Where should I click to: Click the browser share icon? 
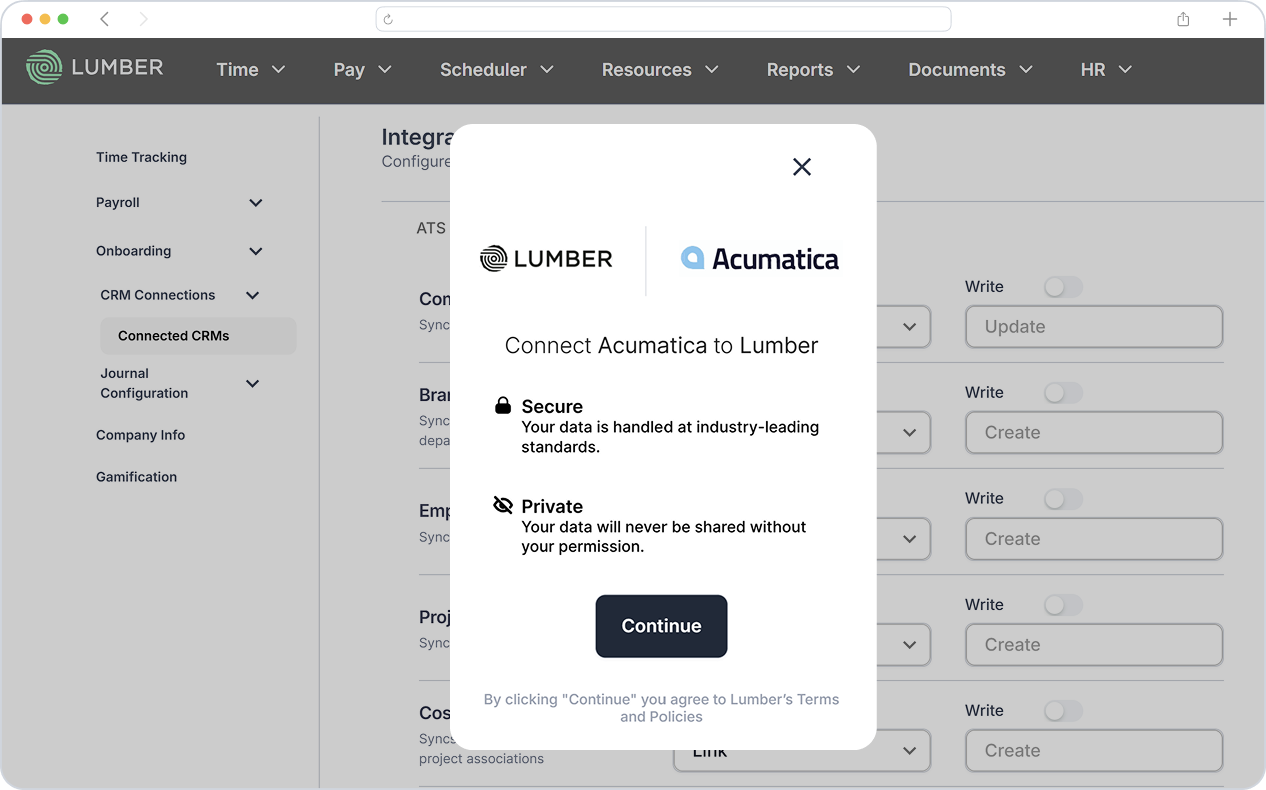pos(1183,19)
